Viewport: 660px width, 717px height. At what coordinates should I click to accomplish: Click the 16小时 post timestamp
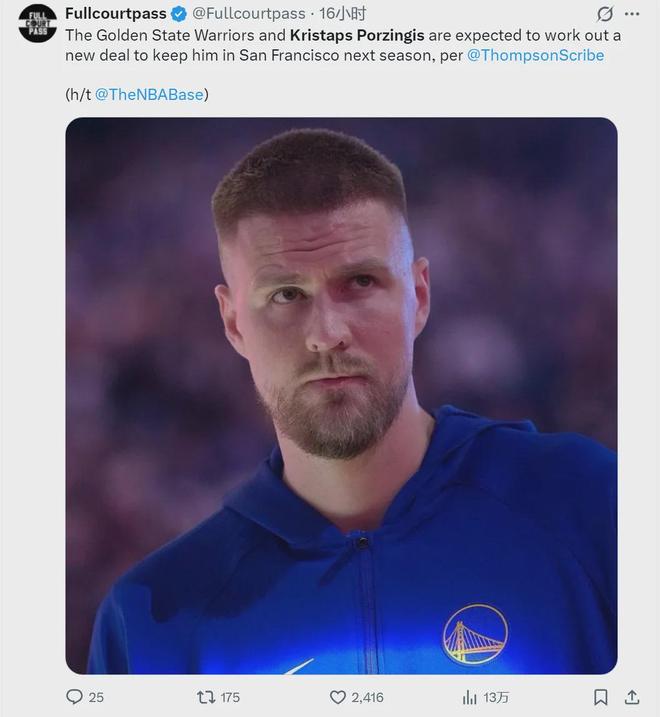[343, 14]
